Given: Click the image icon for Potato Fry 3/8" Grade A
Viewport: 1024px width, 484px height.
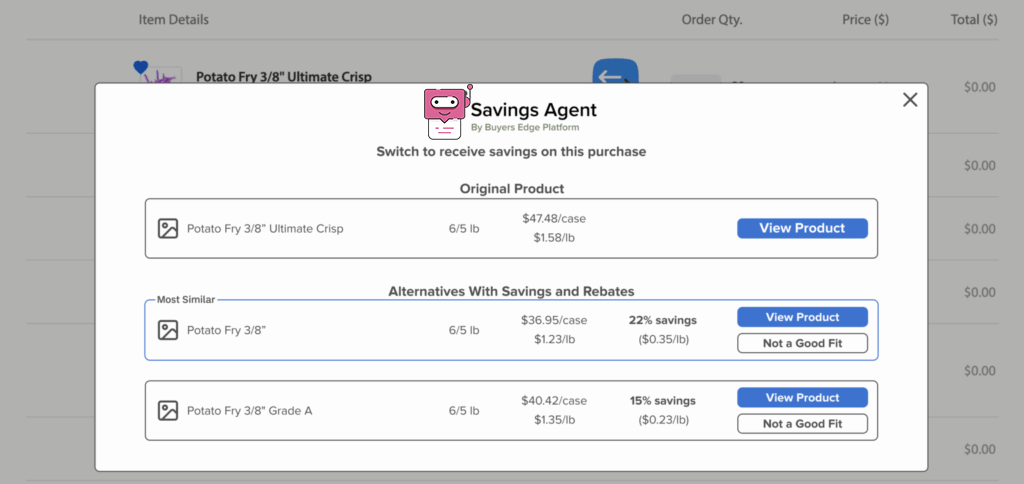Looking at the screenshot, I should pyautogui.click(x=168, y=410).
